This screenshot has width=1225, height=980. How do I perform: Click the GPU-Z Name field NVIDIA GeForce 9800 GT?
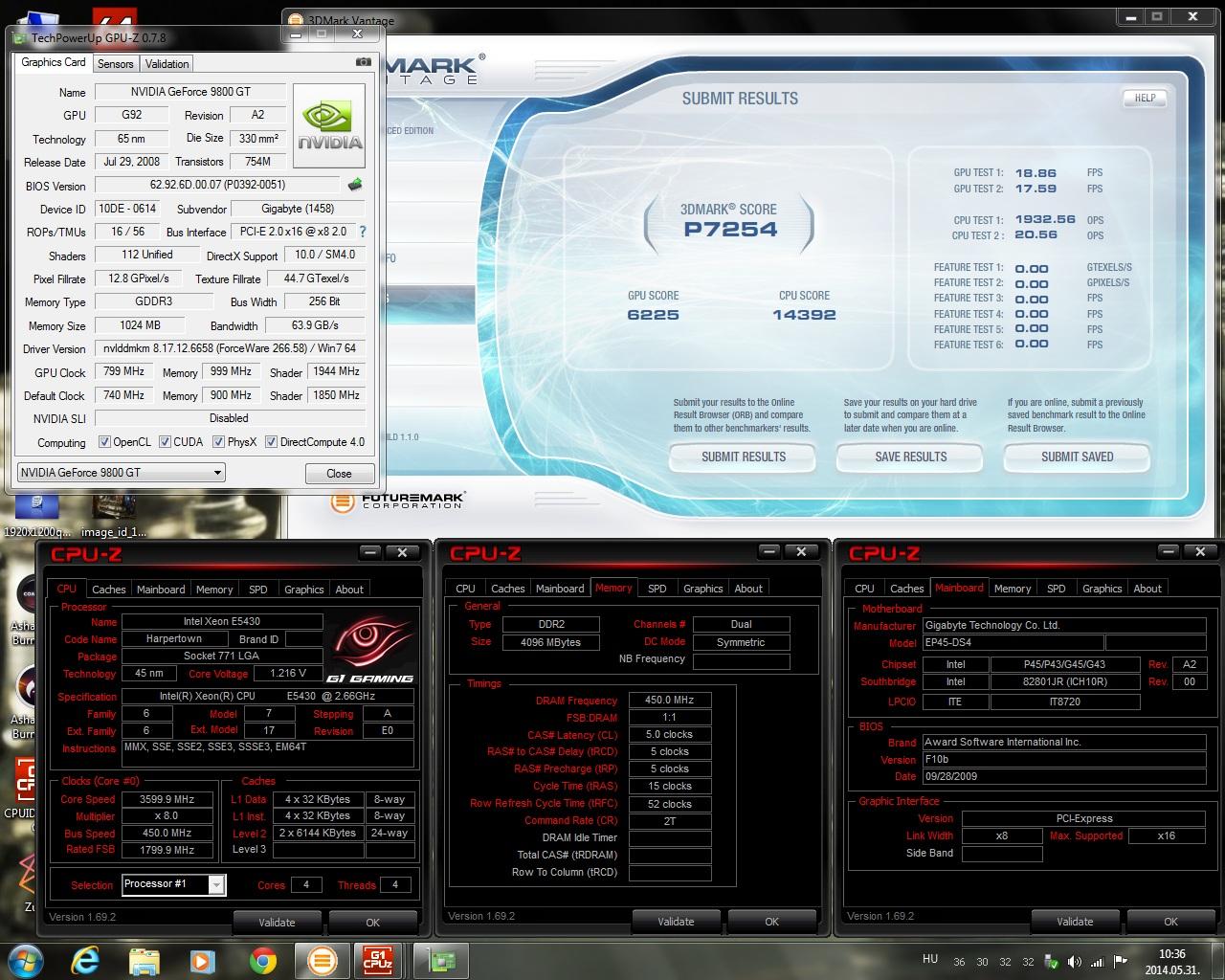(x=190, y=92)
